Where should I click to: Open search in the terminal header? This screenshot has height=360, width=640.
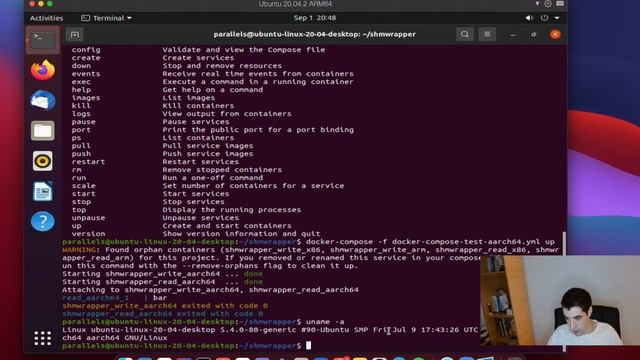[465, 34]
